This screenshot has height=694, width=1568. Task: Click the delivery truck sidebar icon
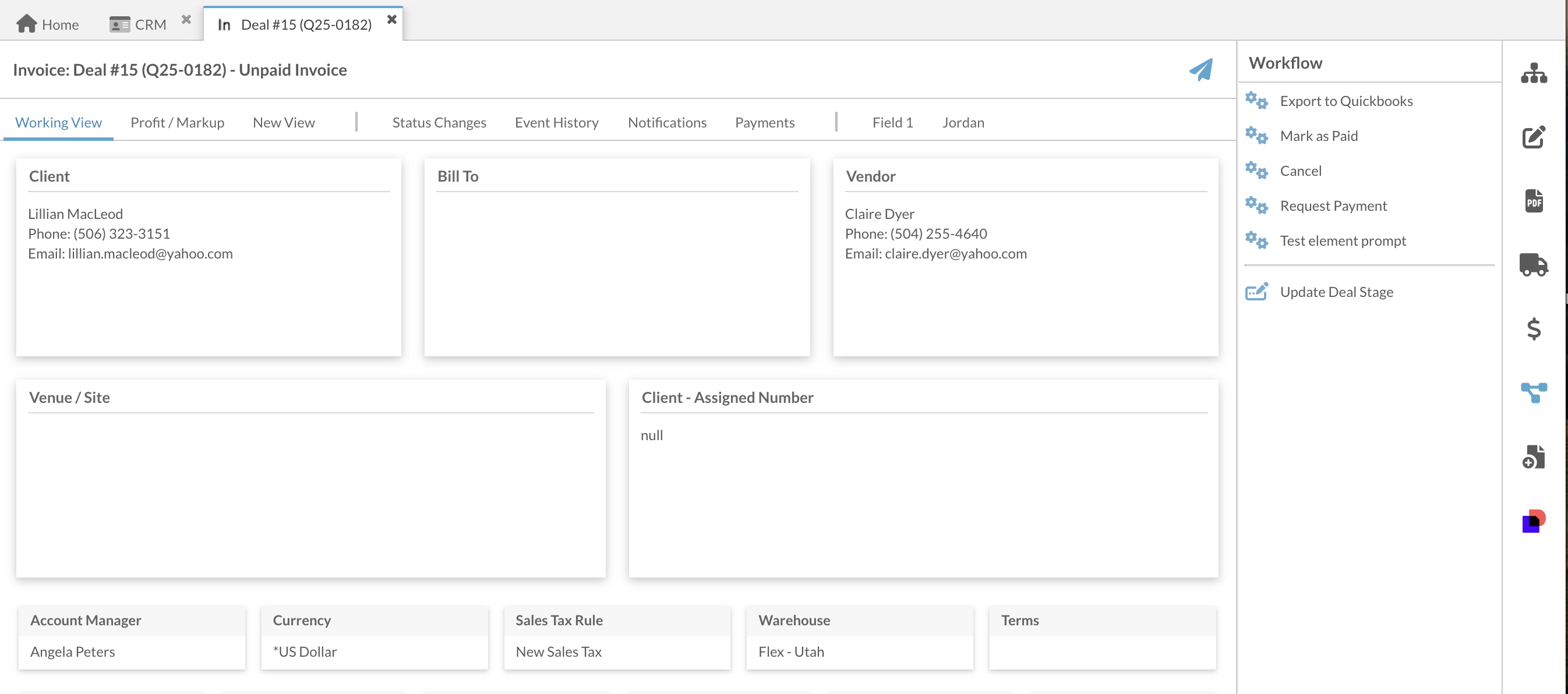1533,265
